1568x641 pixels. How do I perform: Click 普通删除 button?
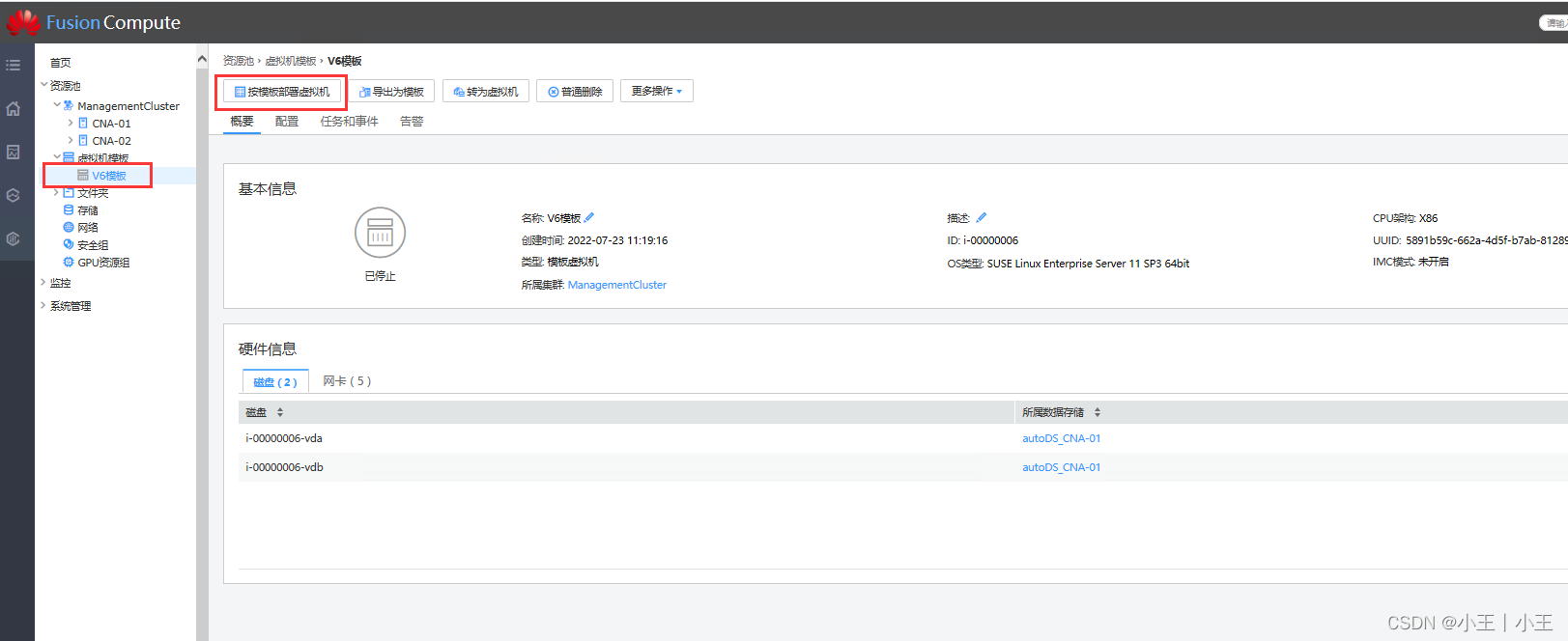click(575, 92)
